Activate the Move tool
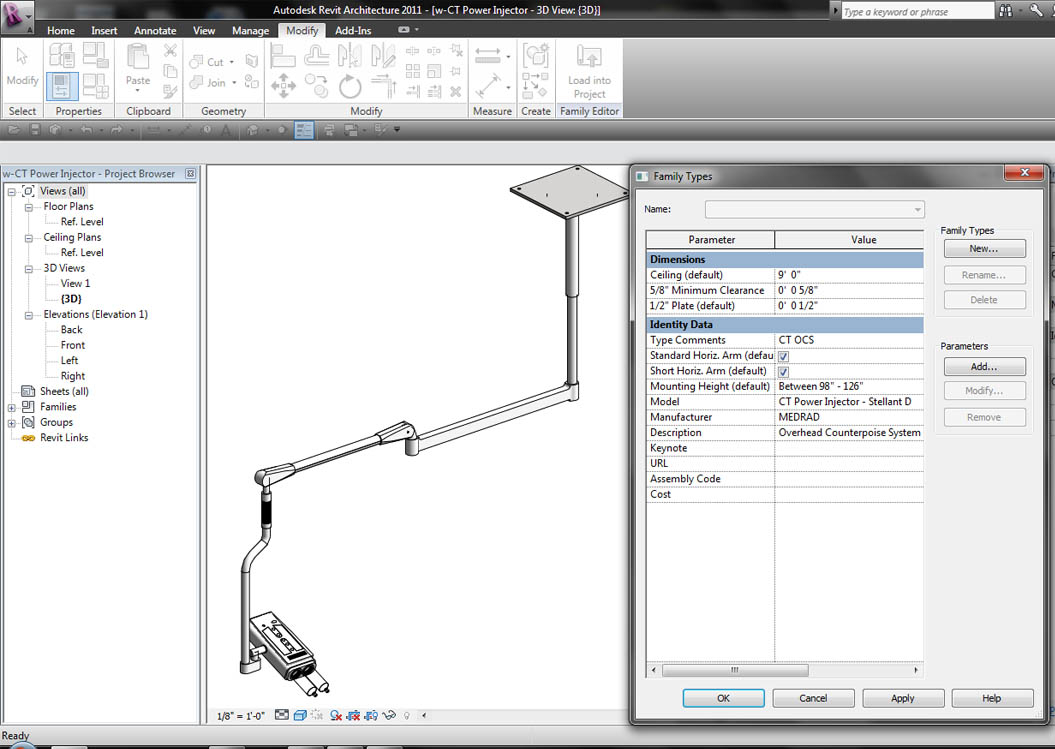This screenshot has width=1055, height=749. 283,85
